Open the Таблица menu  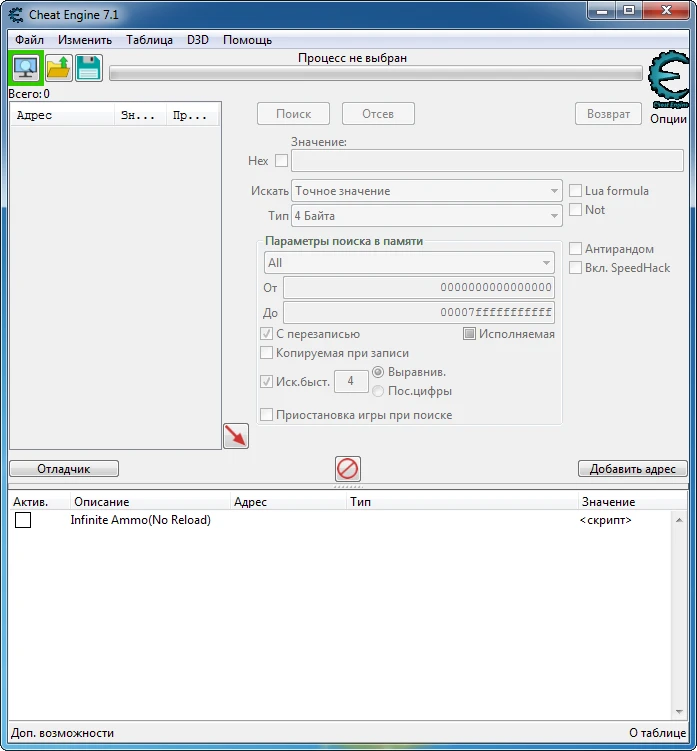tap(149, 40)
